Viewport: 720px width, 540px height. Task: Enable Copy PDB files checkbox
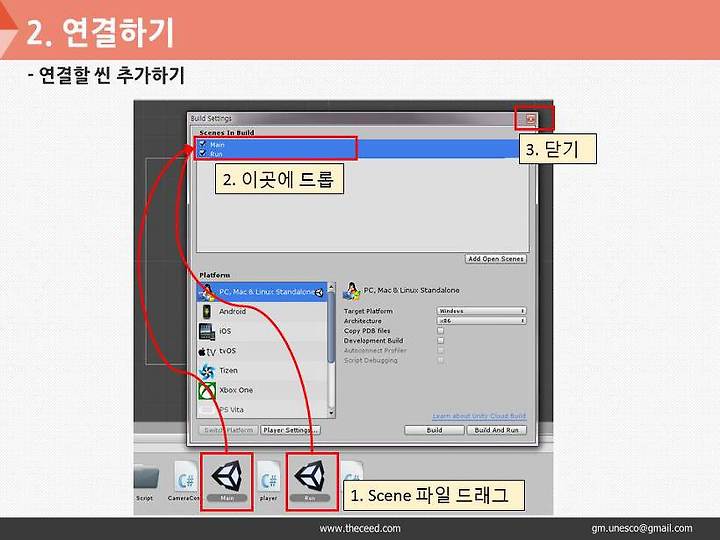click(x=441, y=331)
